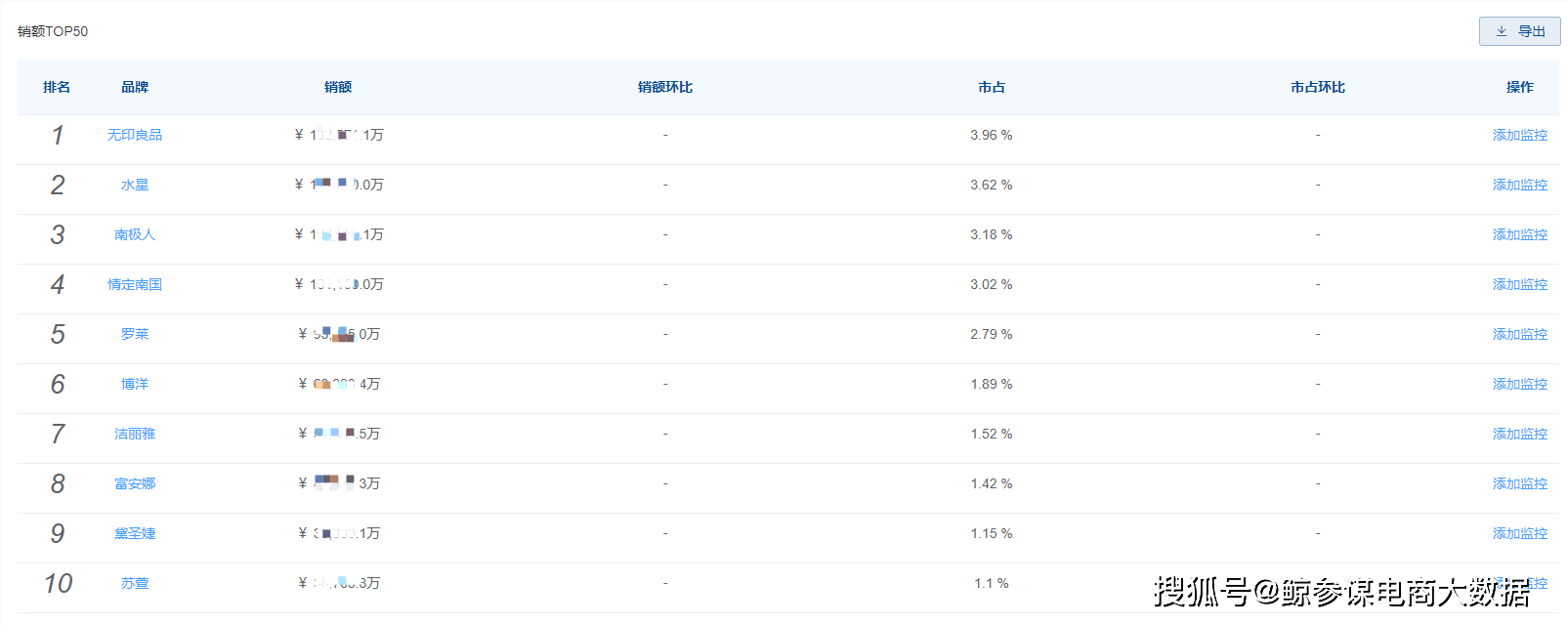
Task: Open the 无印良品 brand link
Action: click(135, 135)
